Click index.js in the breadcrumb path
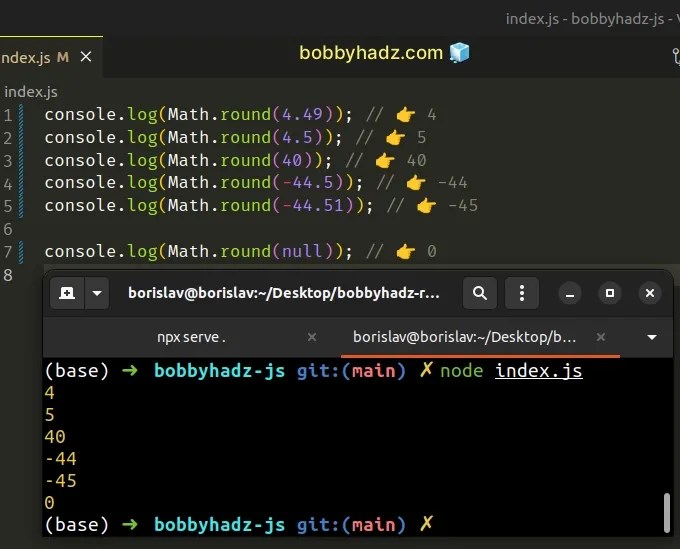This screenshot has width=680, height=549. pyautogui.click(x=30, y=92)
